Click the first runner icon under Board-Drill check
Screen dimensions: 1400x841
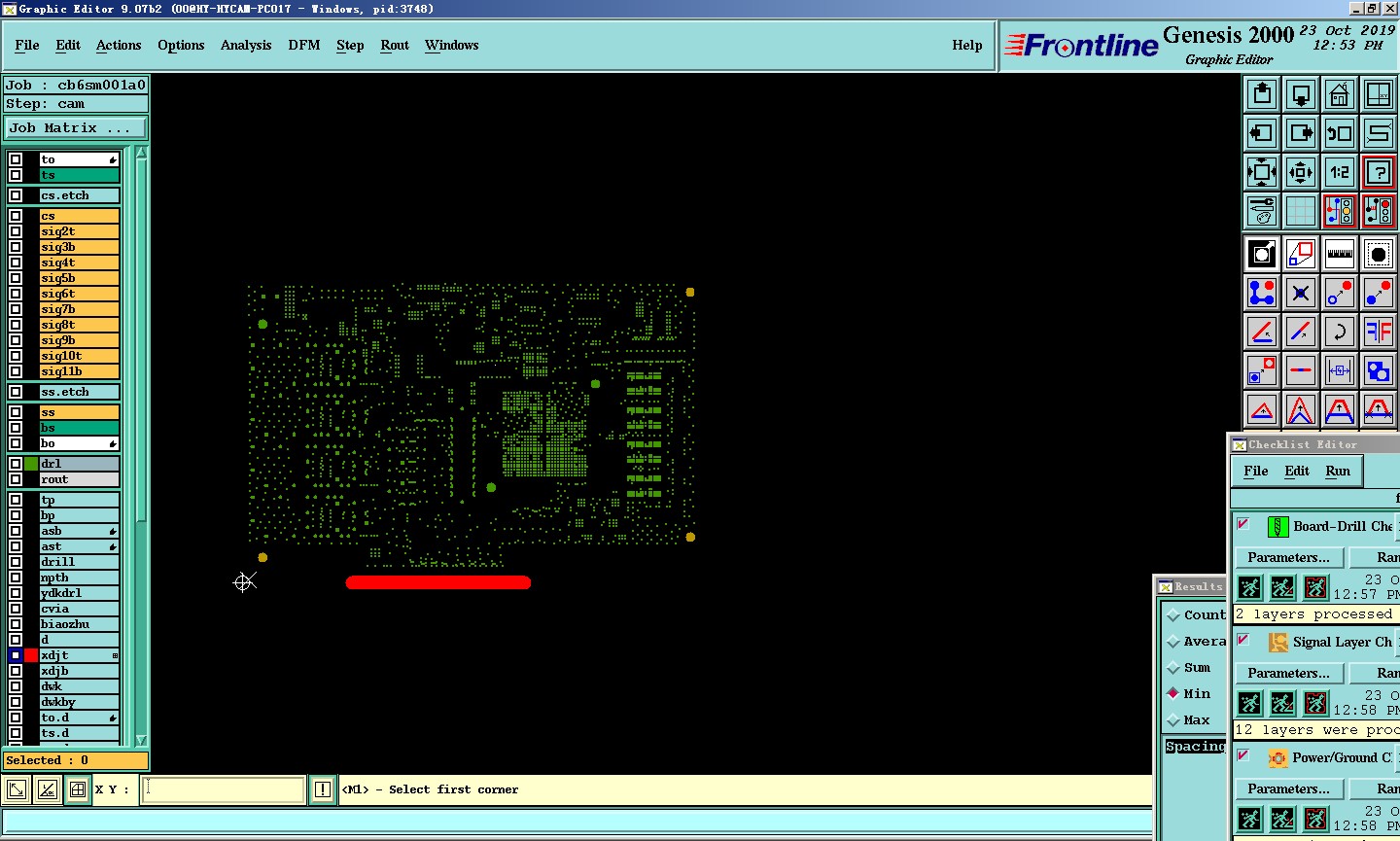tap(1249, 587)
